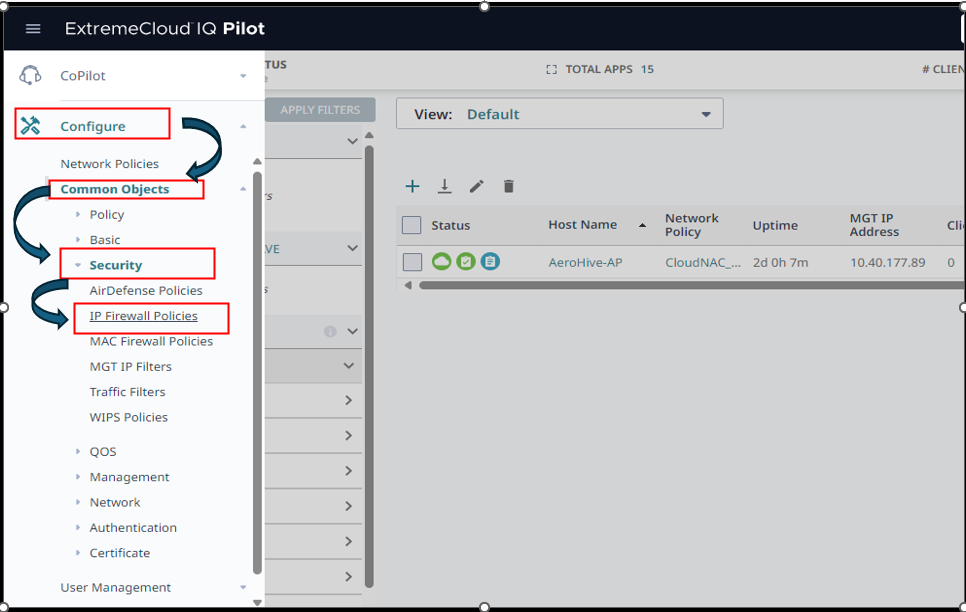The image size is (966, 612).
Task: Expand the Certificate tree node
Action: tap(78, 553)
